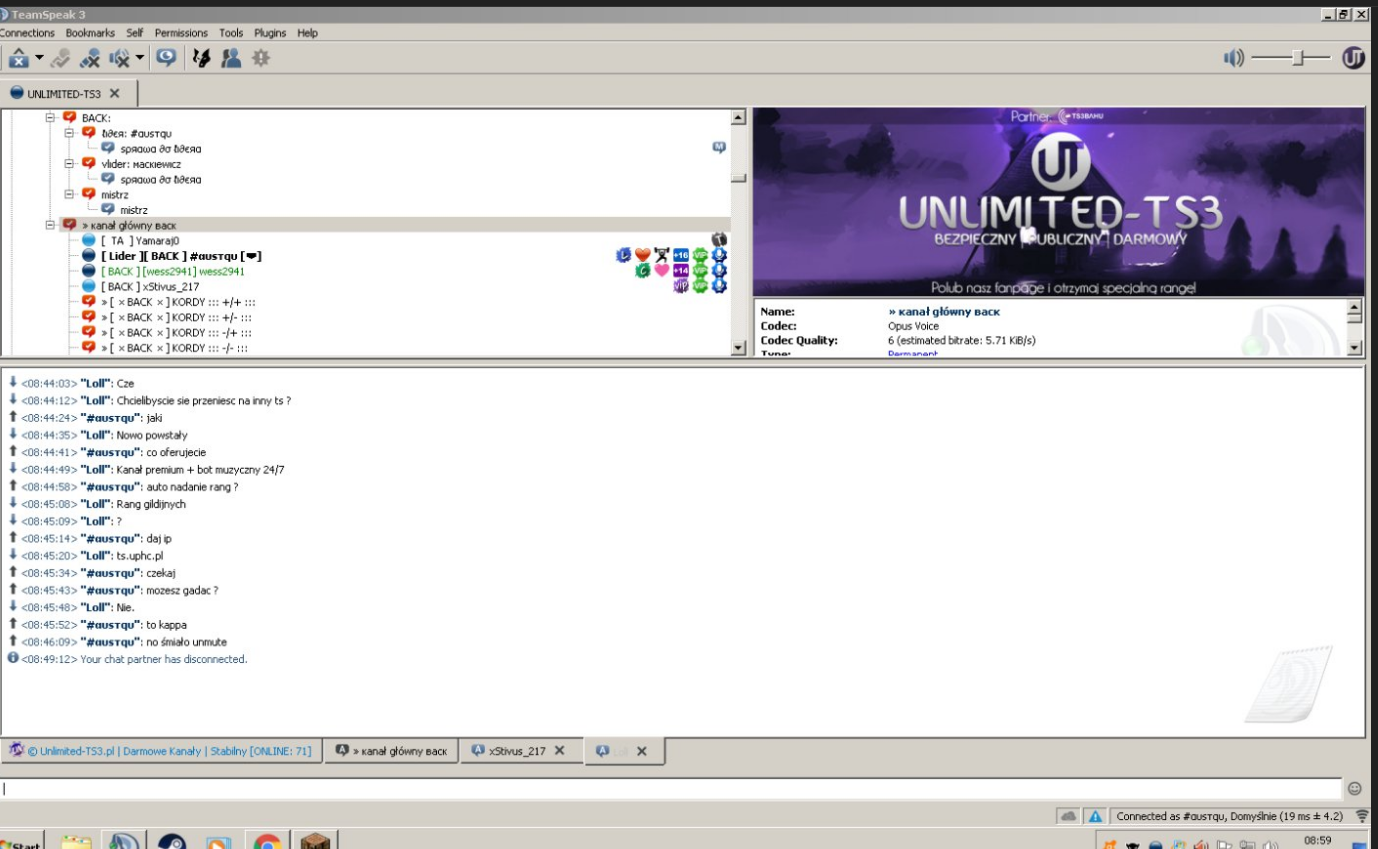Image resolution: width=1378 pixels, height=849 pixels.
Task: Click the cloud icon in the status bar
Action: 1068,816
